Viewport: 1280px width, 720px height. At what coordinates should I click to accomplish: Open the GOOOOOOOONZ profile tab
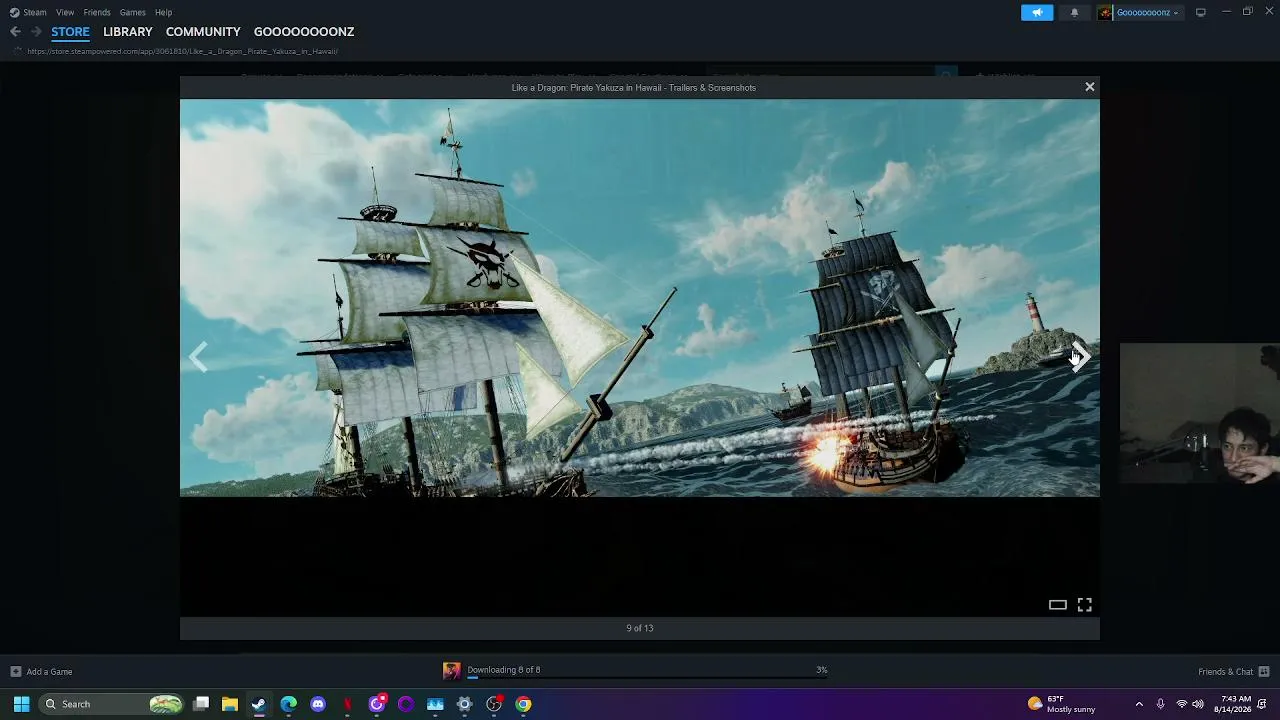pyautogui.click(x=304, y=32)
